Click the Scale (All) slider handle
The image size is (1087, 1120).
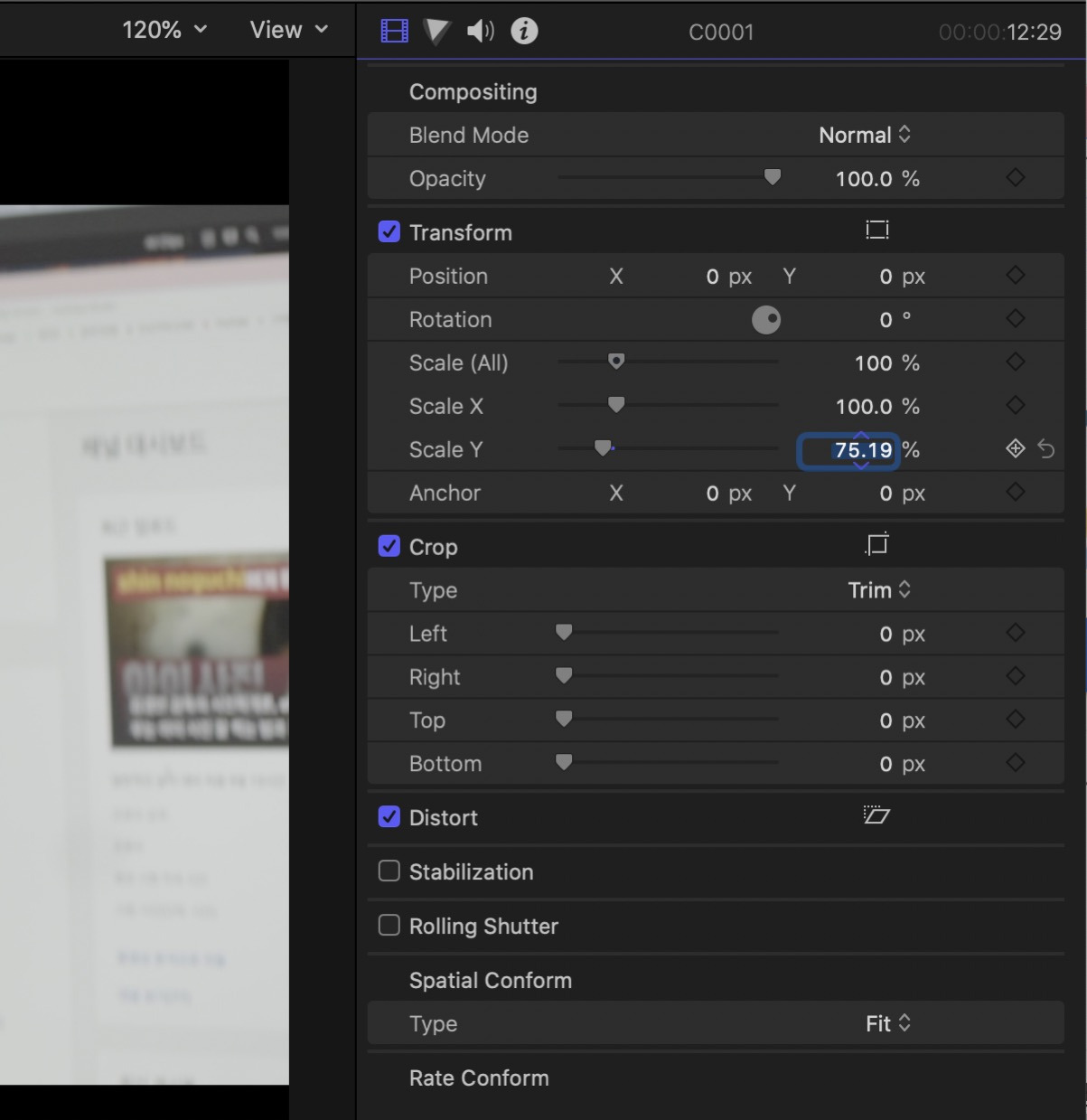pyautogui.click(x=616, y=362)
